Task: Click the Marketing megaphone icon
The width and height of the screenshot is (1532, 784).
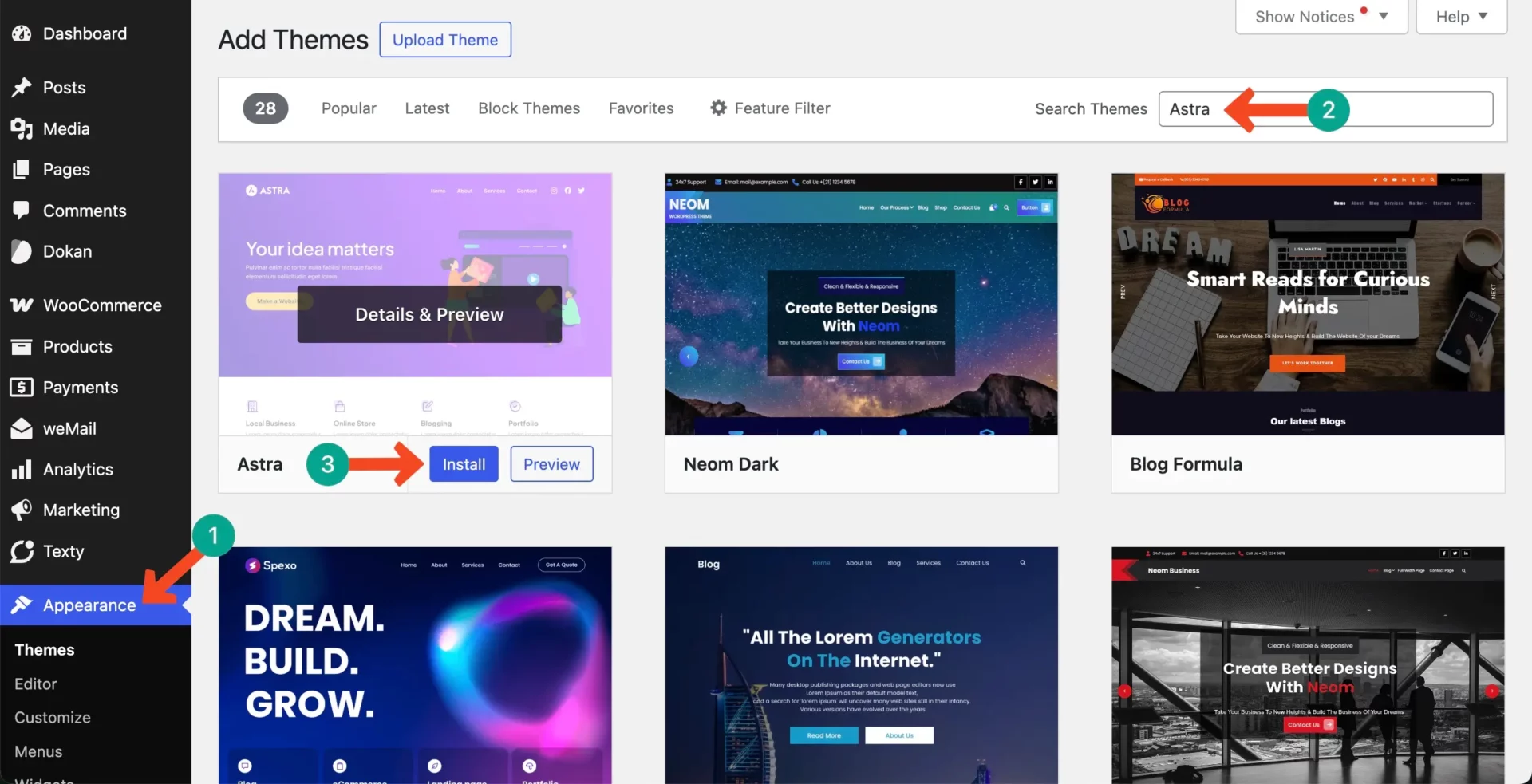Action: click(22, 510)
